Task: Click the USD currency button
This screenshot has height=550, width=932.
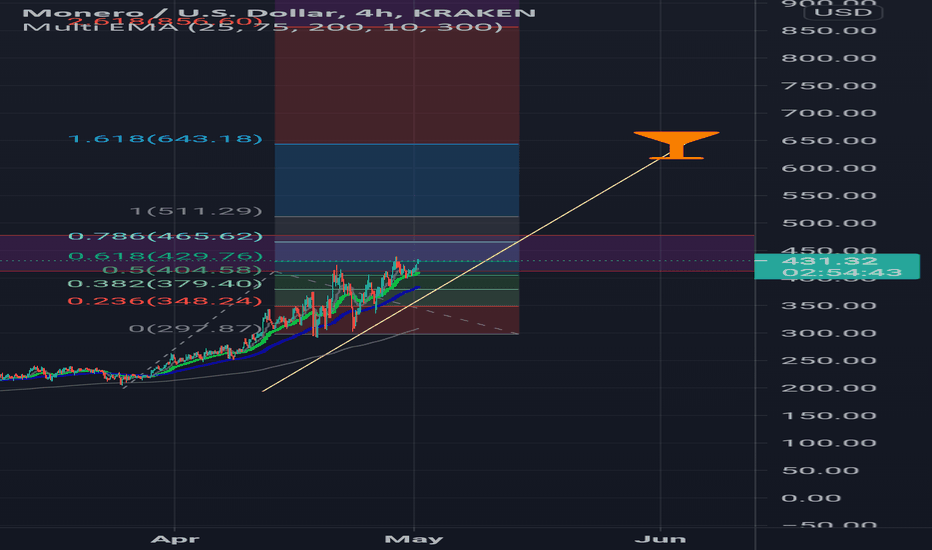Action: tap(843, 12)
